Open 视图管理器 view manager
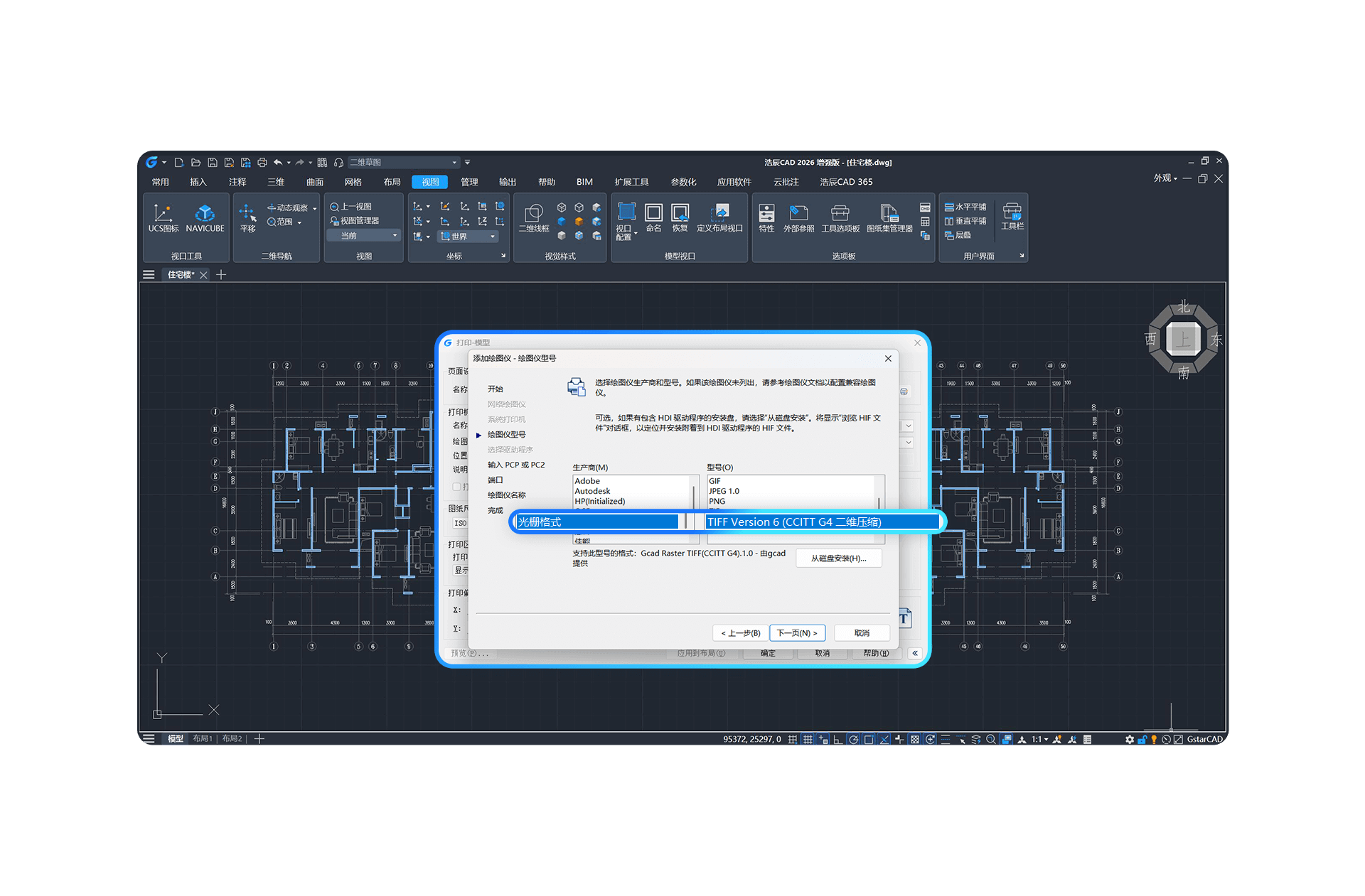This screenshot has width=1365, height=896. (355, 221)
